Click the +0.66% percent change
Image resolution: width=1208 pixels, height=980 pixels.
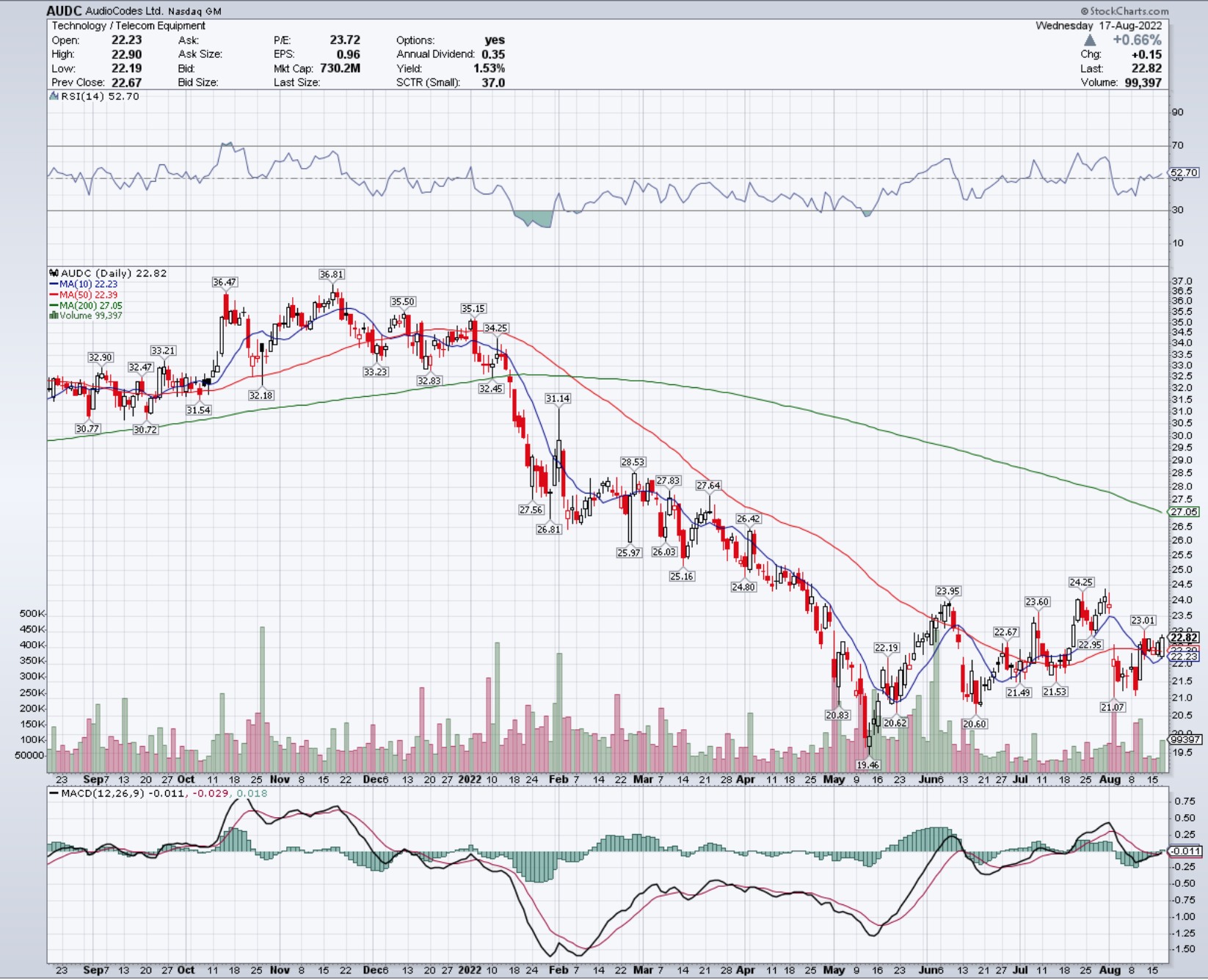[1137, 40]
